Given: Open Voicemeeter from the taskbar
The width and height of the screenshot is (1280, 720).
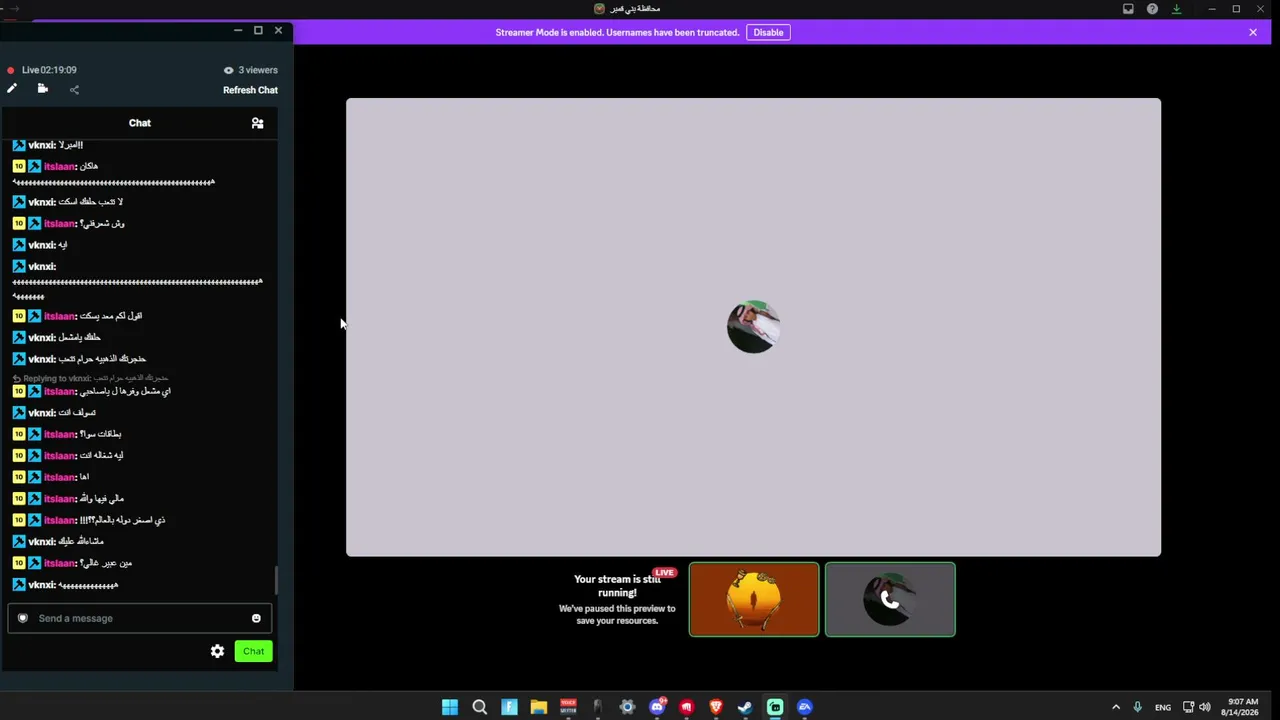Looking at the screenshot, I should 568,707.
